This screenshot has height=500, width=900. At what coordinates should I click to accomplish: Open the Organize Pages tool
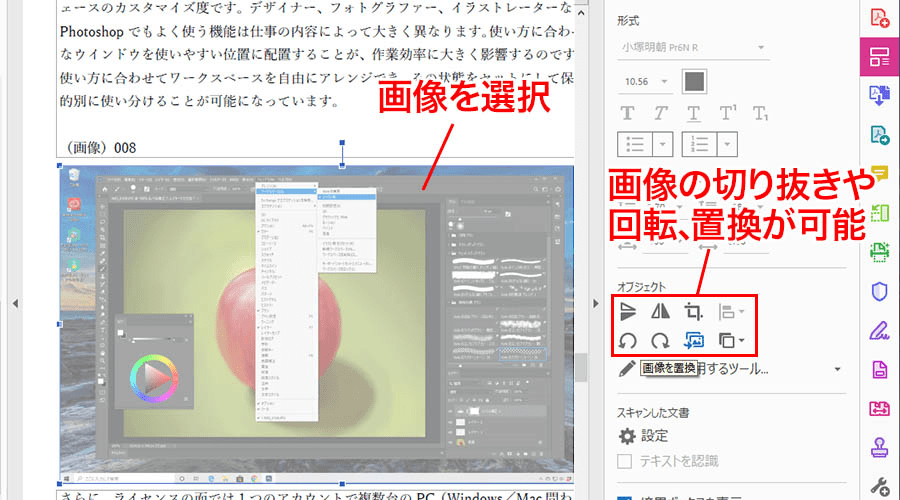(x=879, y=213)
